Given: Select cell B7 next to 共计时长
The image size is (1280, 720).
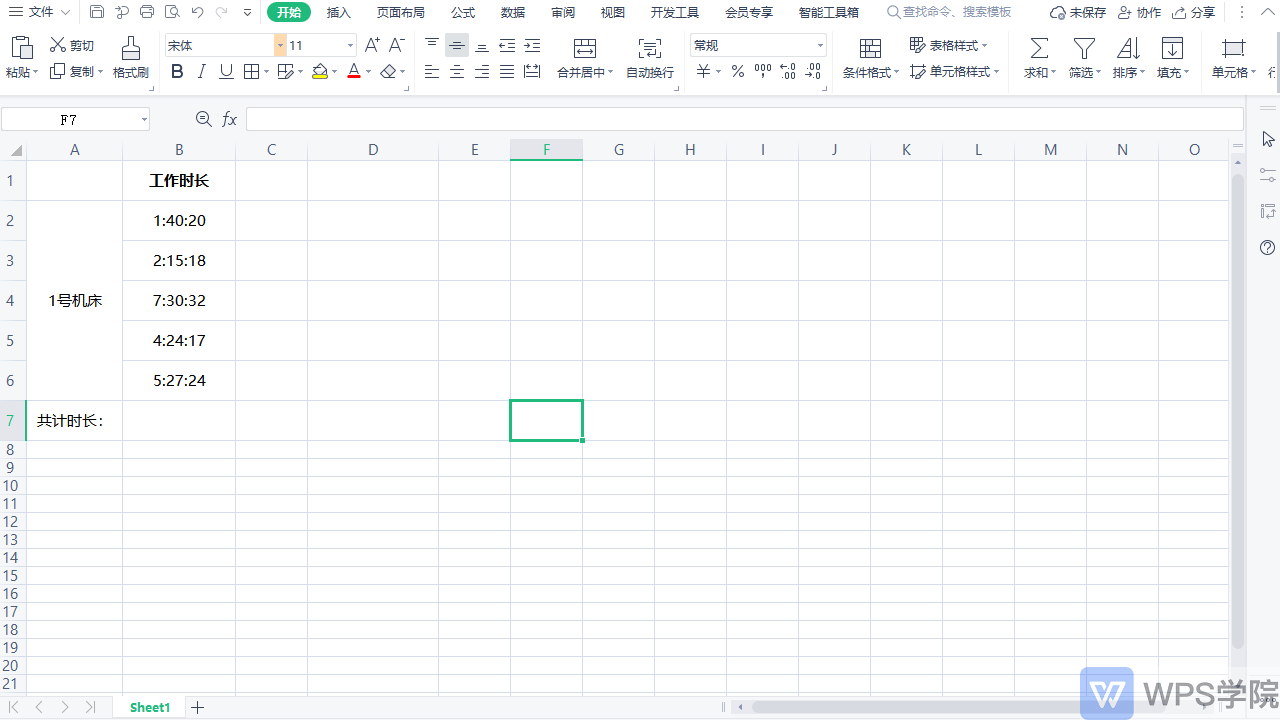Looking at the screenshot, I should [179, 420].
